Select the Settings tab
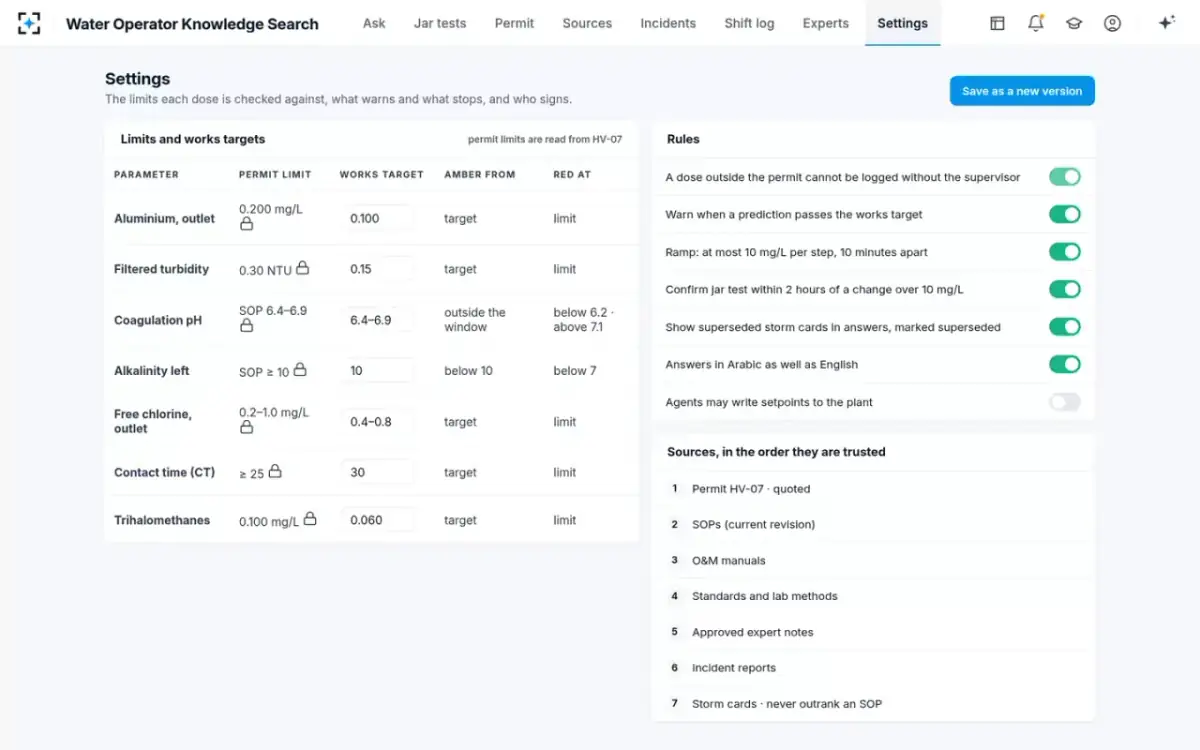 point(902,23)
